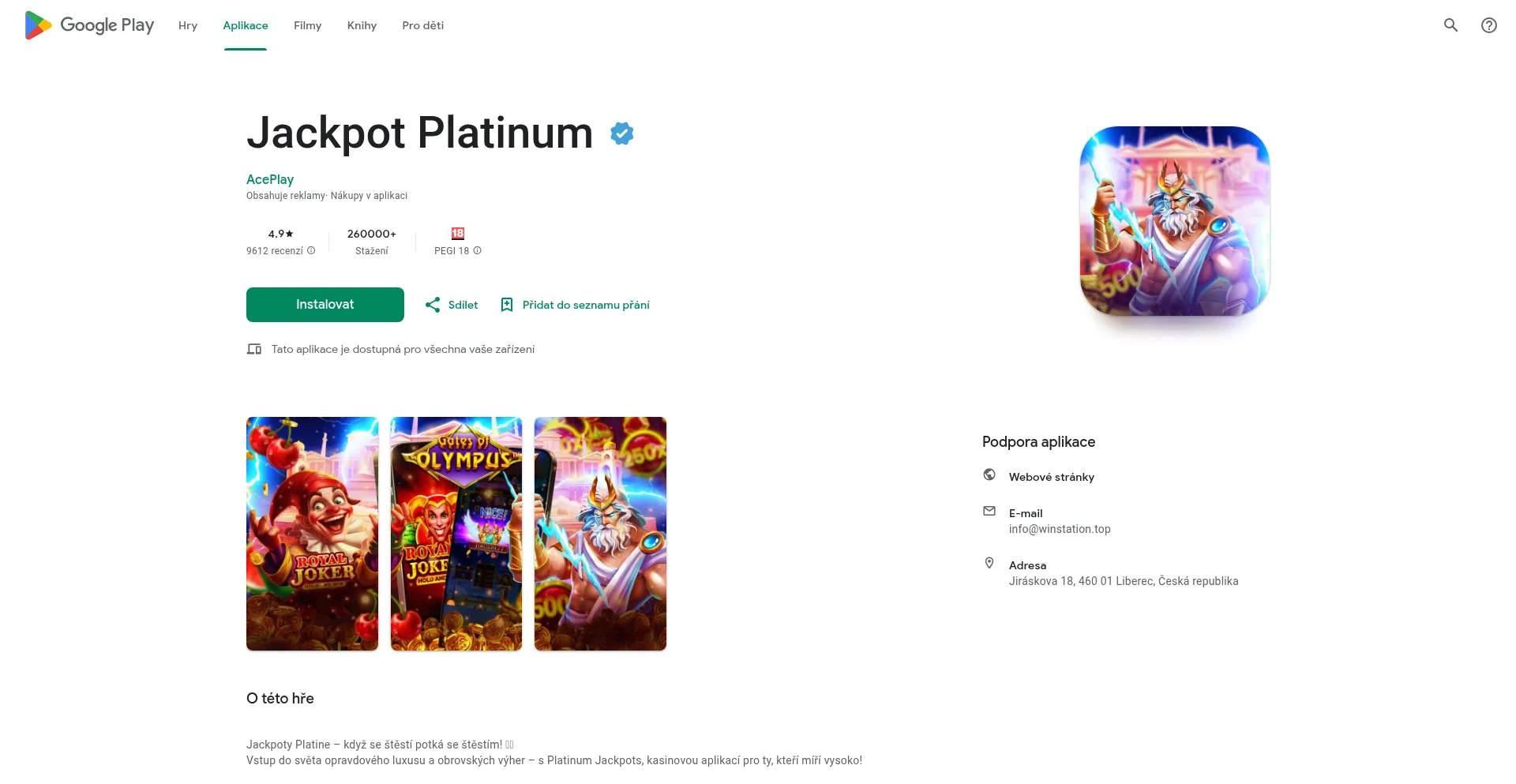
Task: Click the Sdílet share icon
Action: [433, 305]
